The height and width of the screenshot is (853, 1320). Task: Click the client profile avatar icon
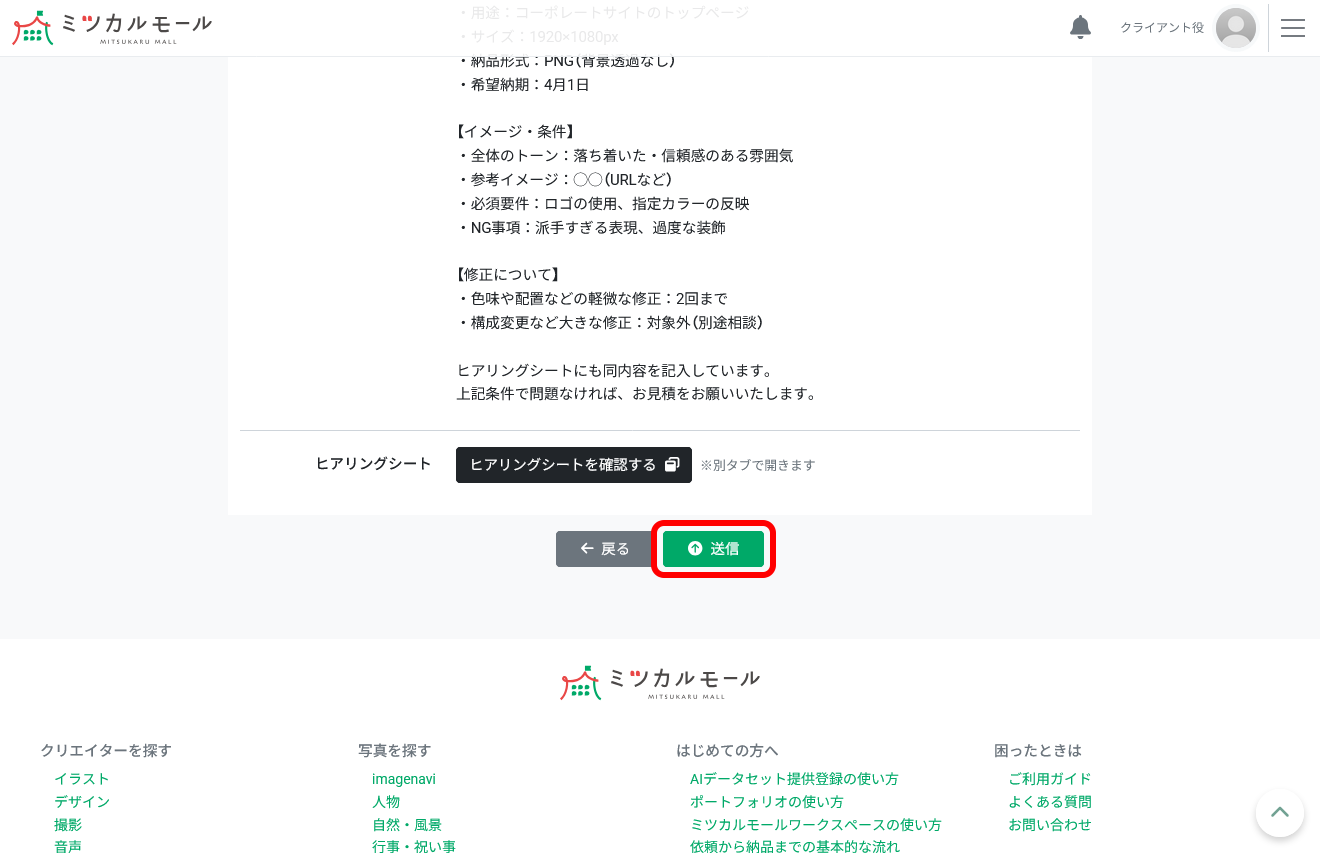1236,28
